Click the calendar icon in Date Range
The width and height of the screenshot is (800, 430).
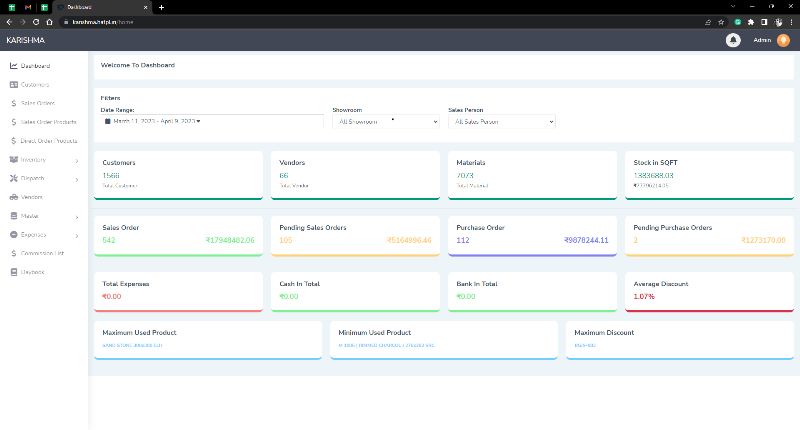[108, 121]
